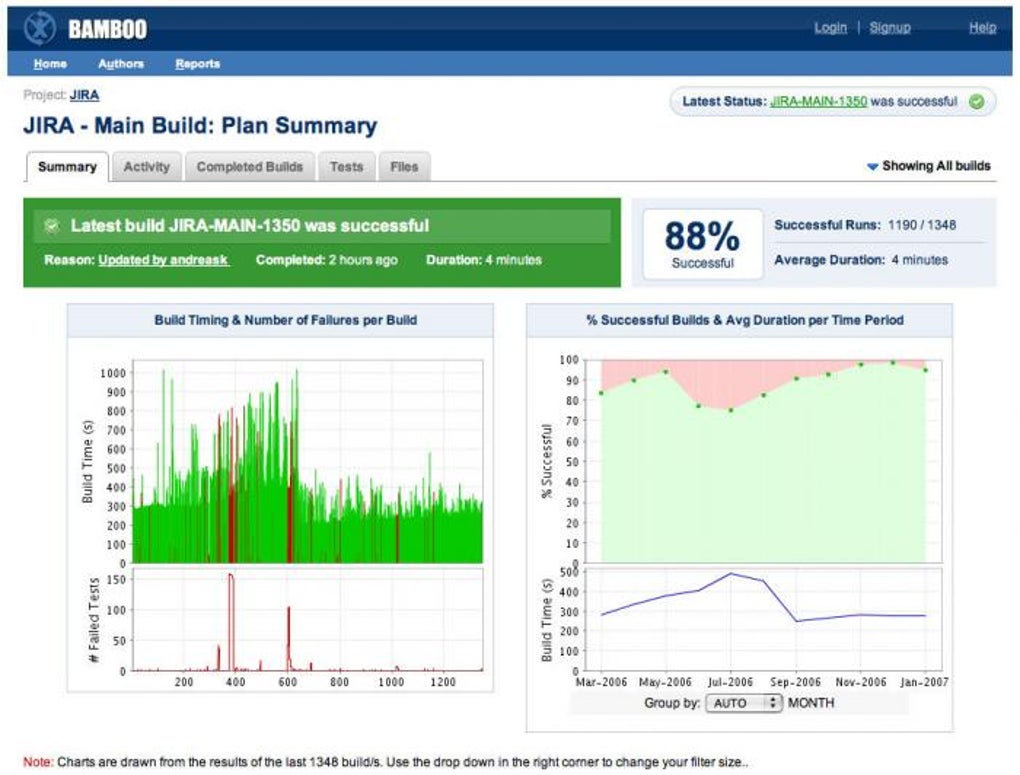Open the Files tab
Image resolution: width=1020 pixels, height=775 pixels.
click(x=404, y=167)
